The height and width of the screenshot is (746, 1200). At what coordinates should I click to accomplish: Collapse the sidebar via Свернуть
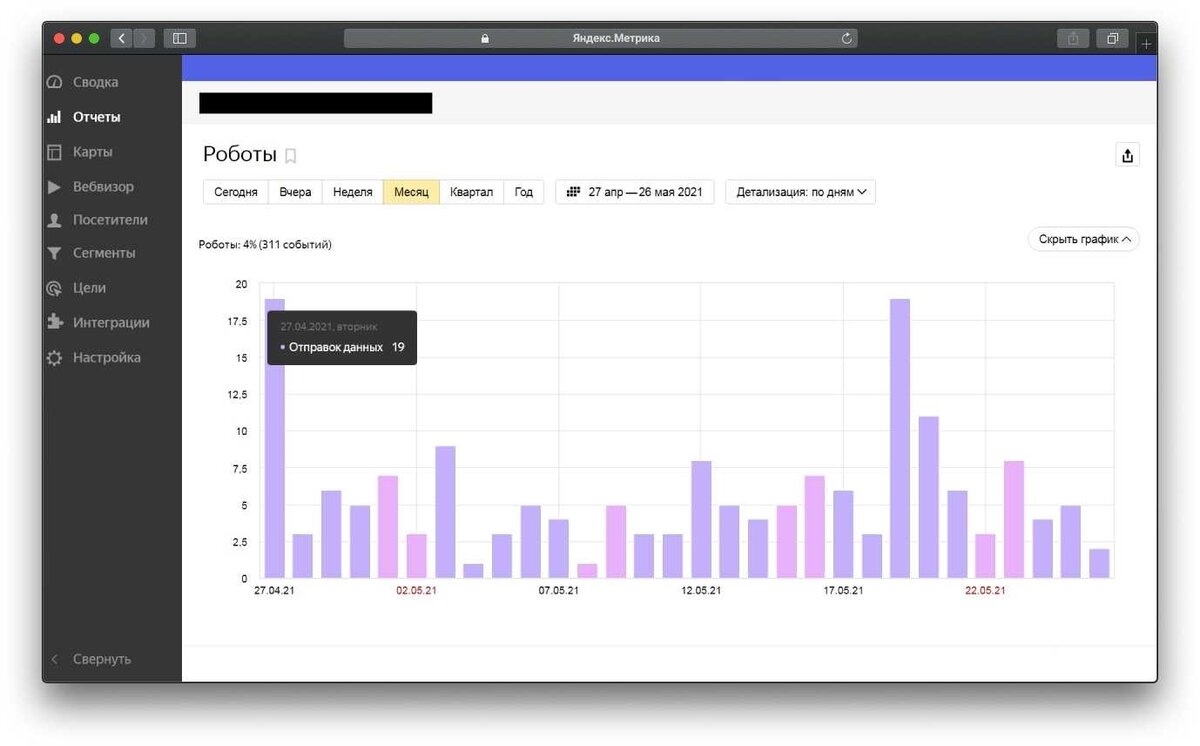pyautogui.click(x=92, y=659)
